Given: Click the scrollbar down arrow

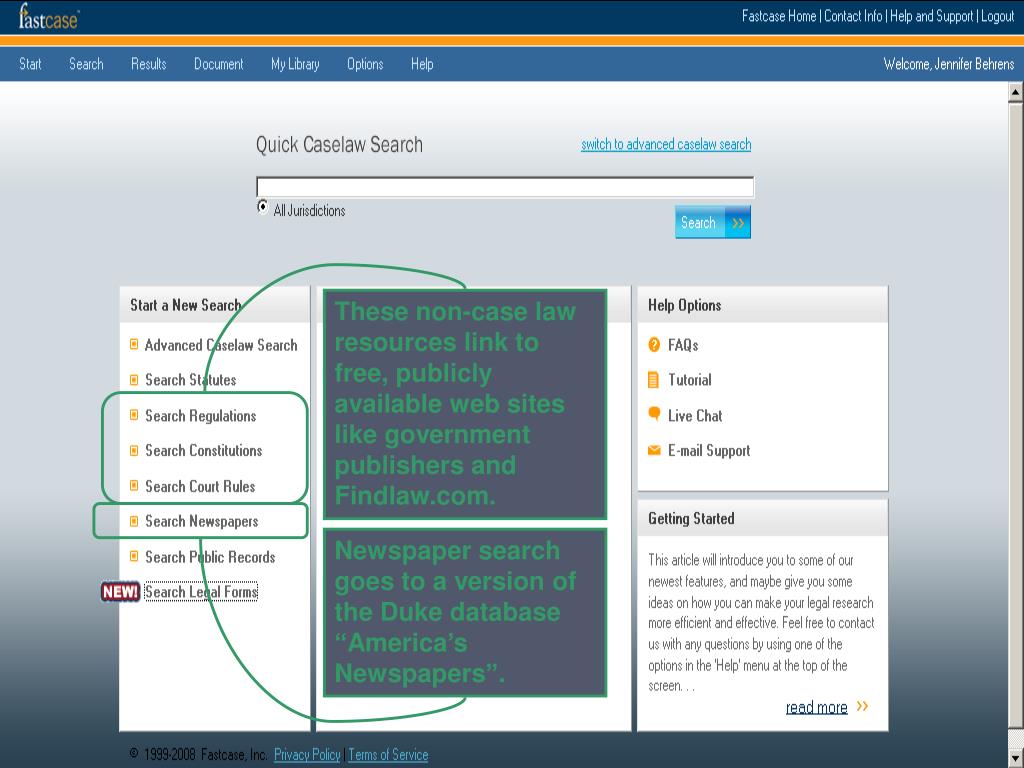Looking at the screenshot, I should click(1016, 758).
